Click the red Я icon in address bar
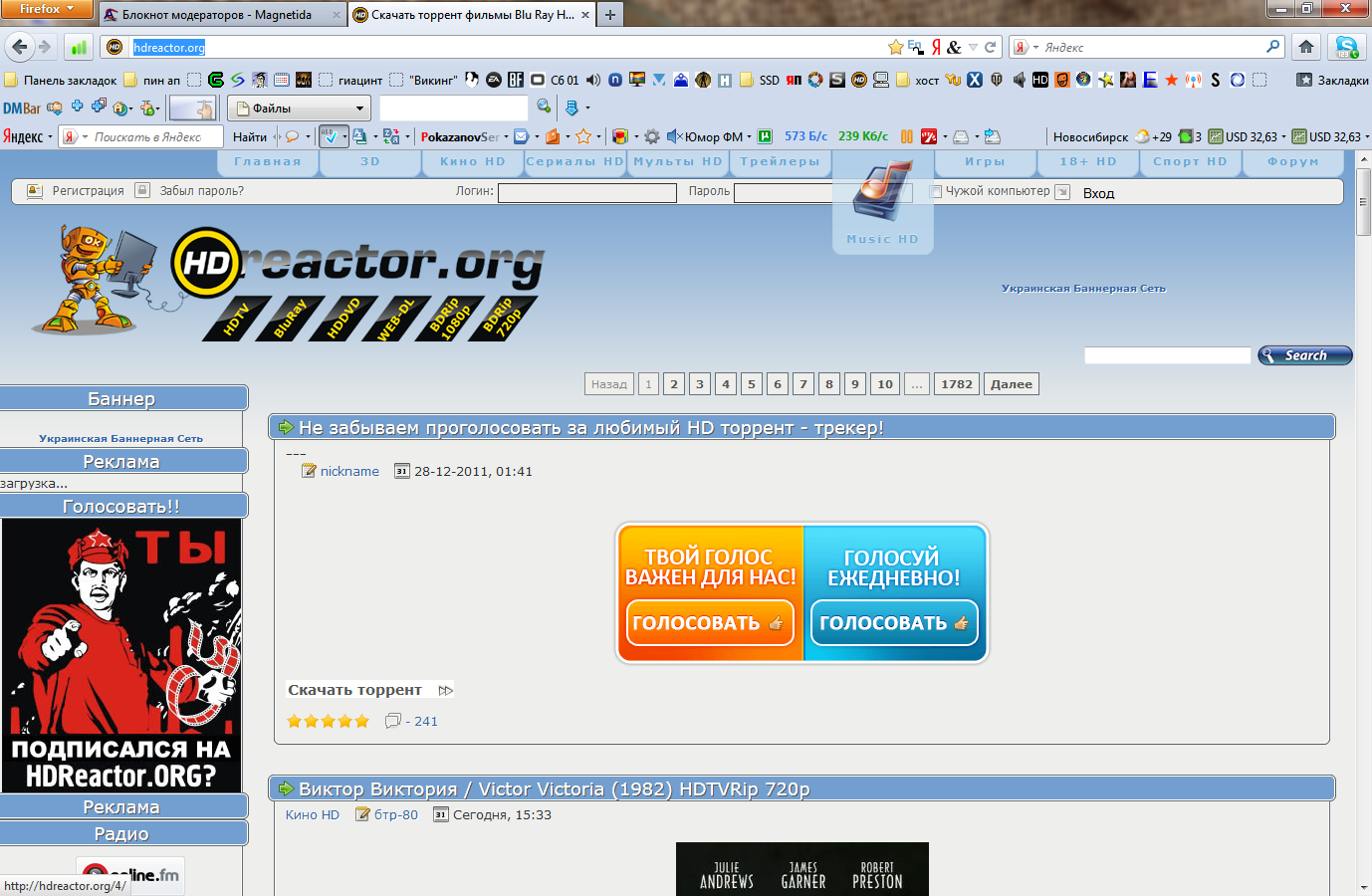Viewport: 1372px width, 896px height. (x=936, y=47)
